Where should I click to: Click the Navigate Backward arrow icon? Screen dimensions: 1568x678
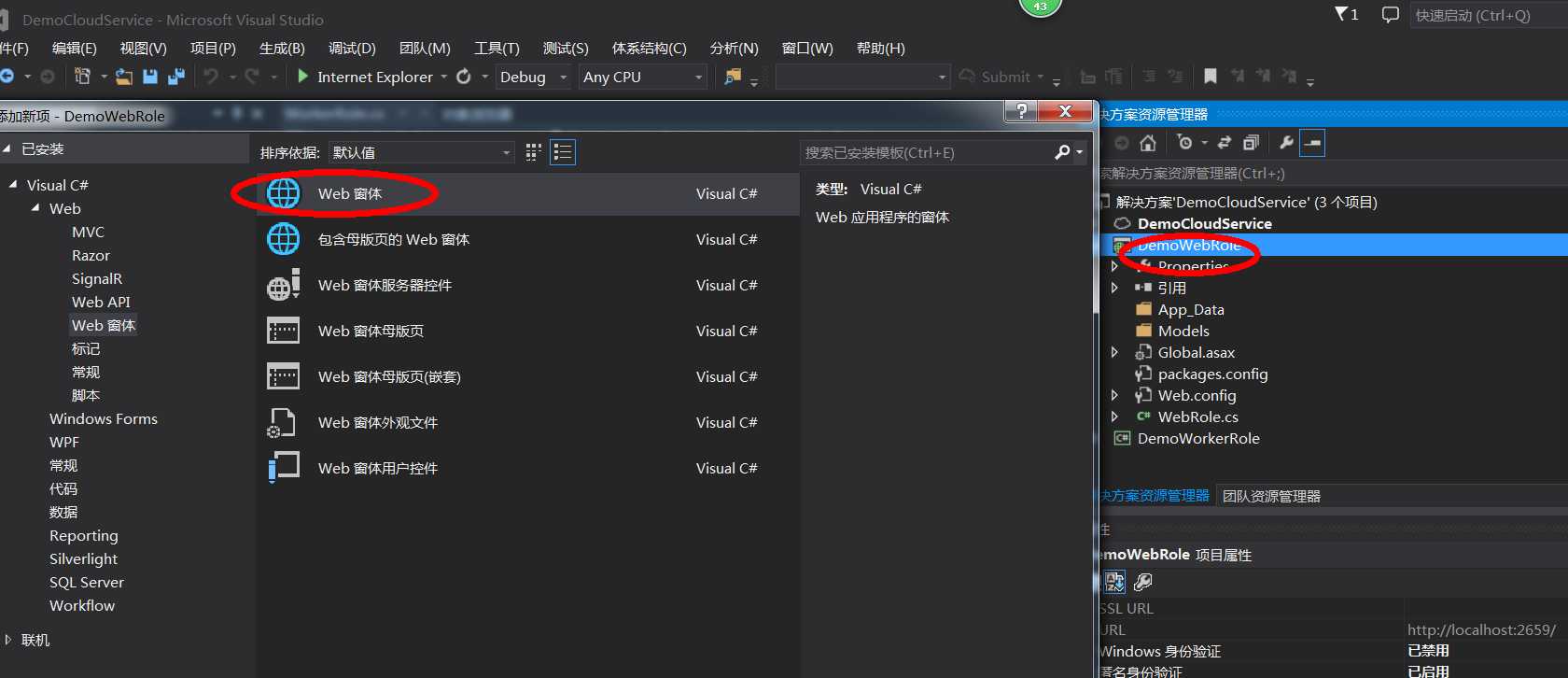pos(7,77)
